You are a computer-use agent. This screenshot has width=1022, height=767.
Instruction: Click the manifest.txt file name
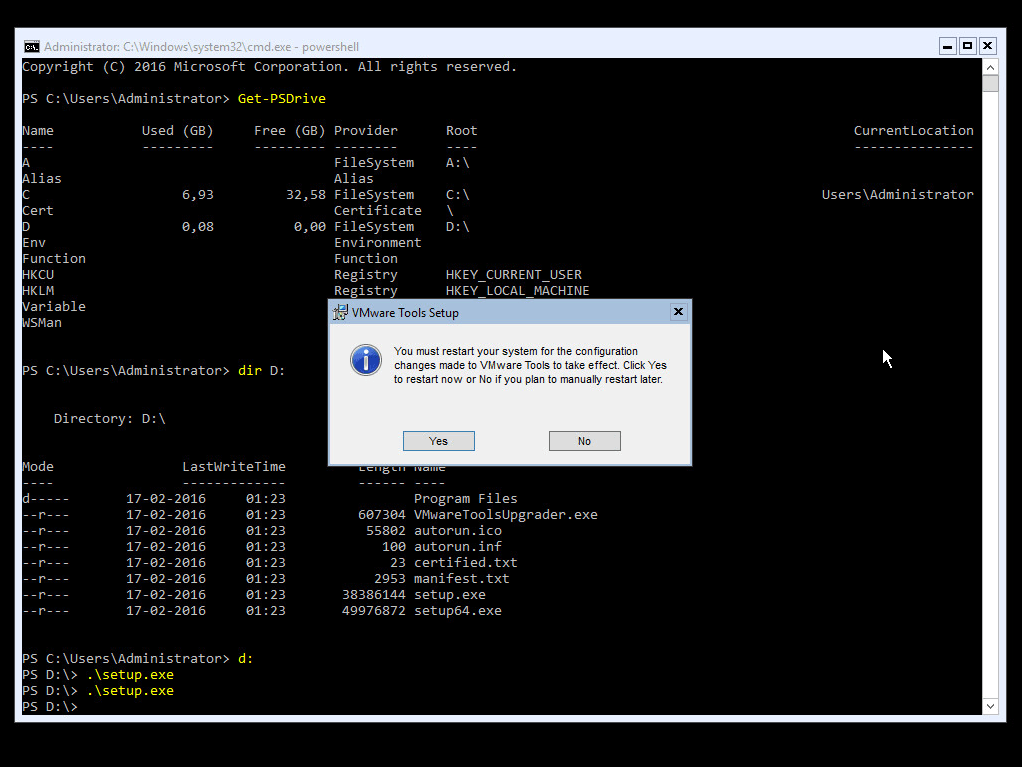pos(462,579)
